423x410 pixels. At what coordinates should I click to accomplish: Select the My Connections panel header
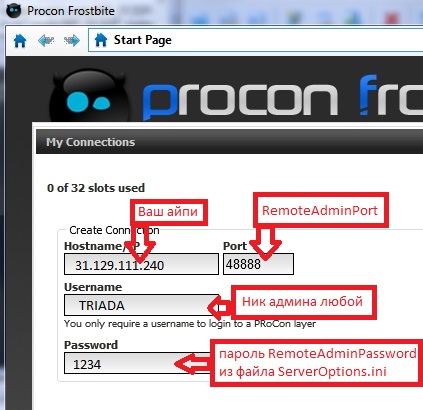pyautogui.click(x=229, y=142)
